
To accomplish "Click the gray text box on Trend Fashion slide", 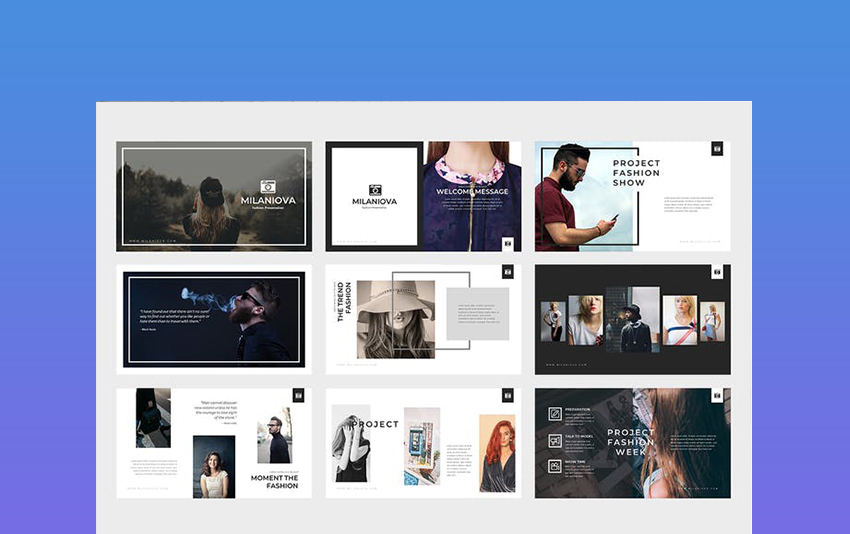I will (x=477, y=314).
